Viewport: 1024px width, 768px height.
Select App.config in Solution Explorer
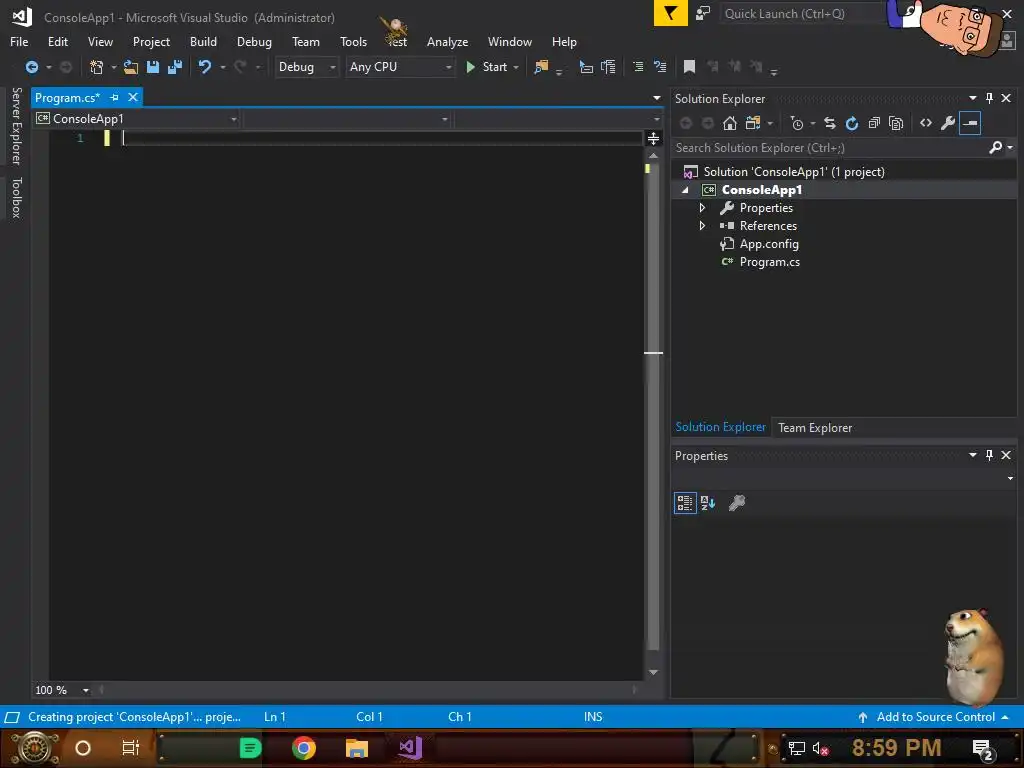click(x=769, y=244)
